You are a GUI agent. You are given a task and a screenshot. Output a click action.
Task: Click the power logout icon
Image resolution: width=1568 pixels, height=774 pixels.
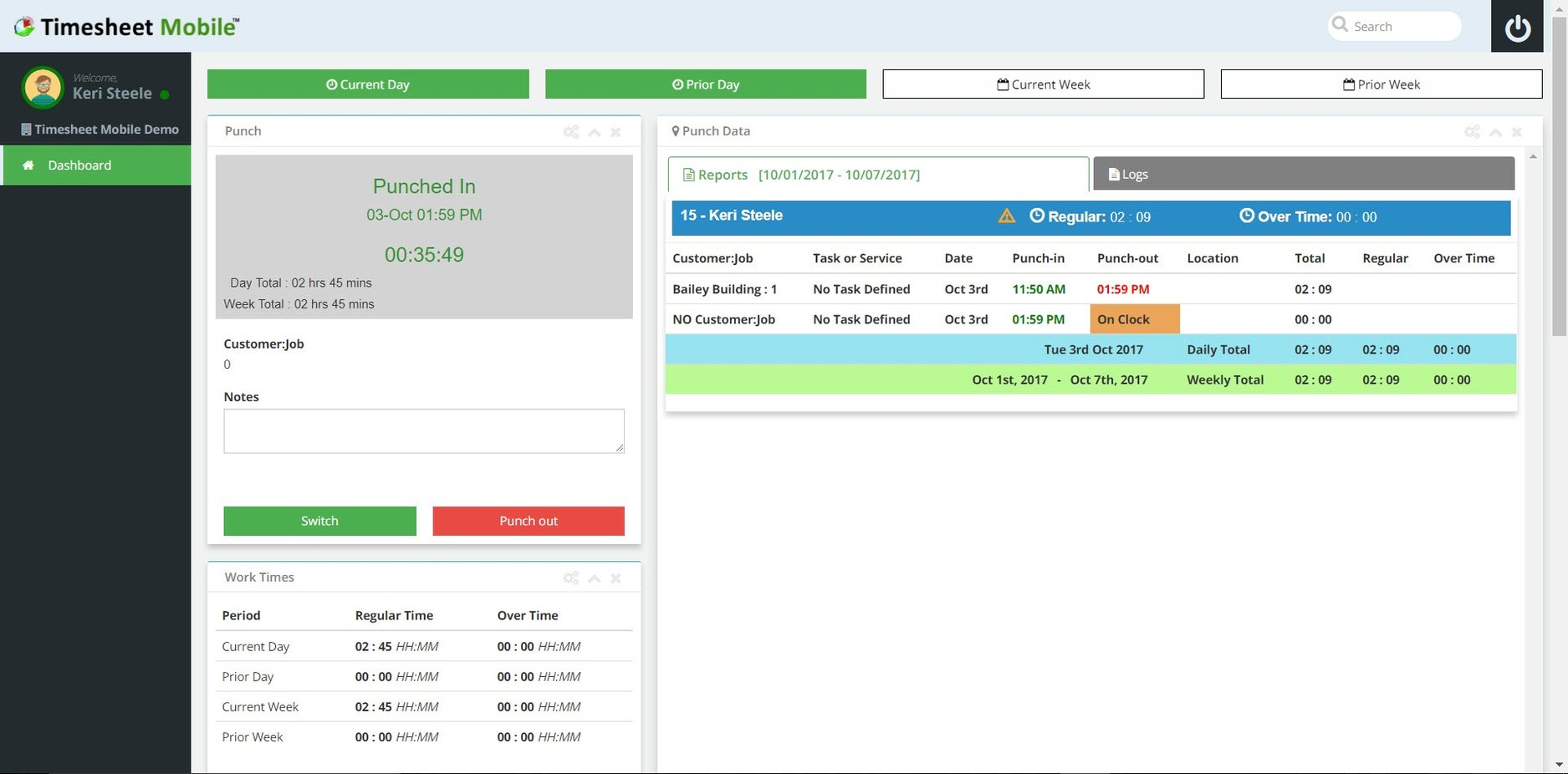[1517, 28]
